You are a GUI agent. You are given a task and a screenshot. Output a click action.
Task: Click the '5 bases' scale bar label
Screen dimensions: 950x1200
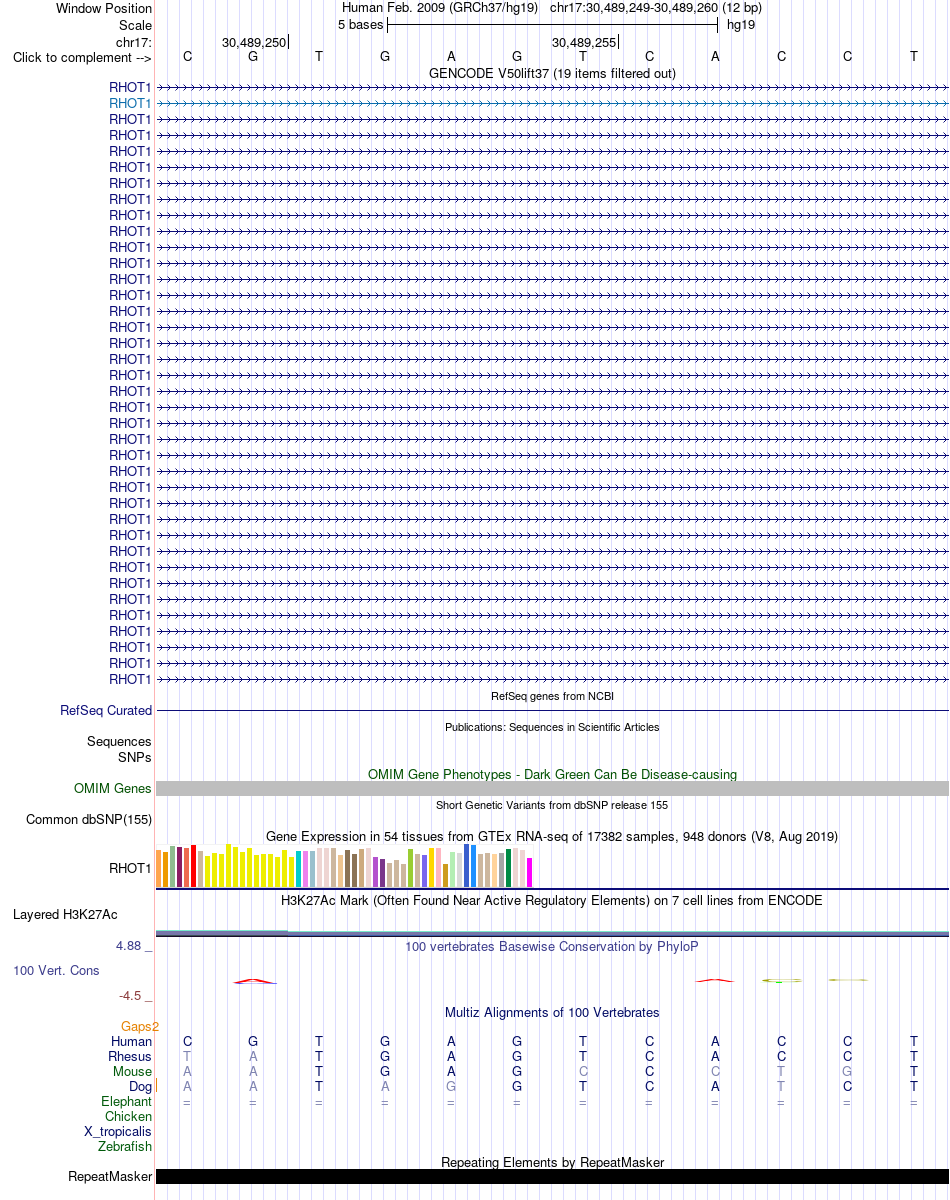coord(360,25)
